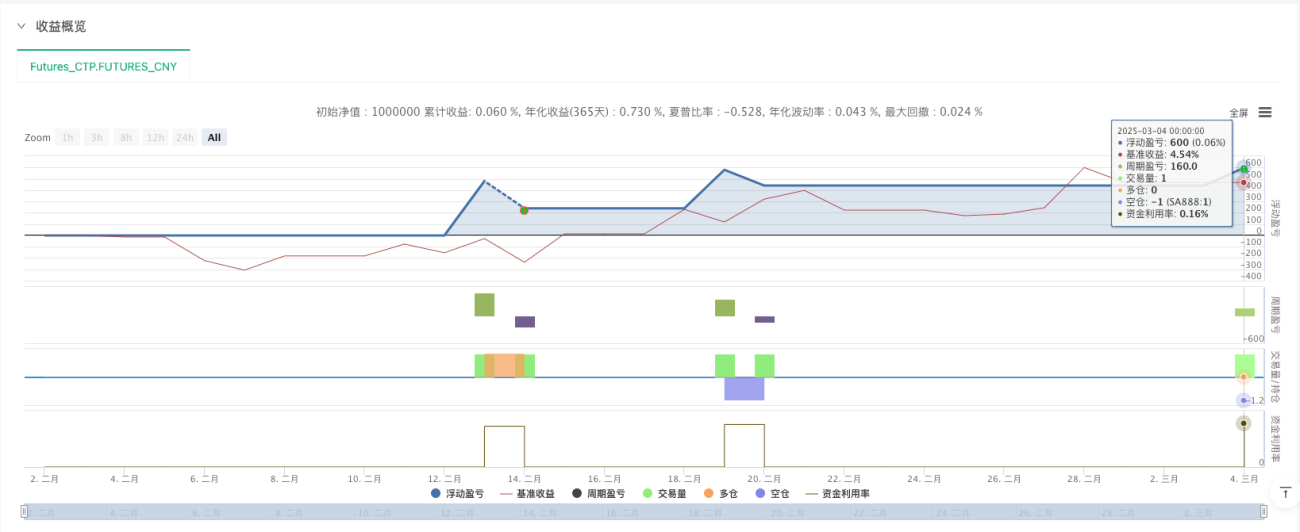Open the chart hamburger export menu

(1265, 112)
